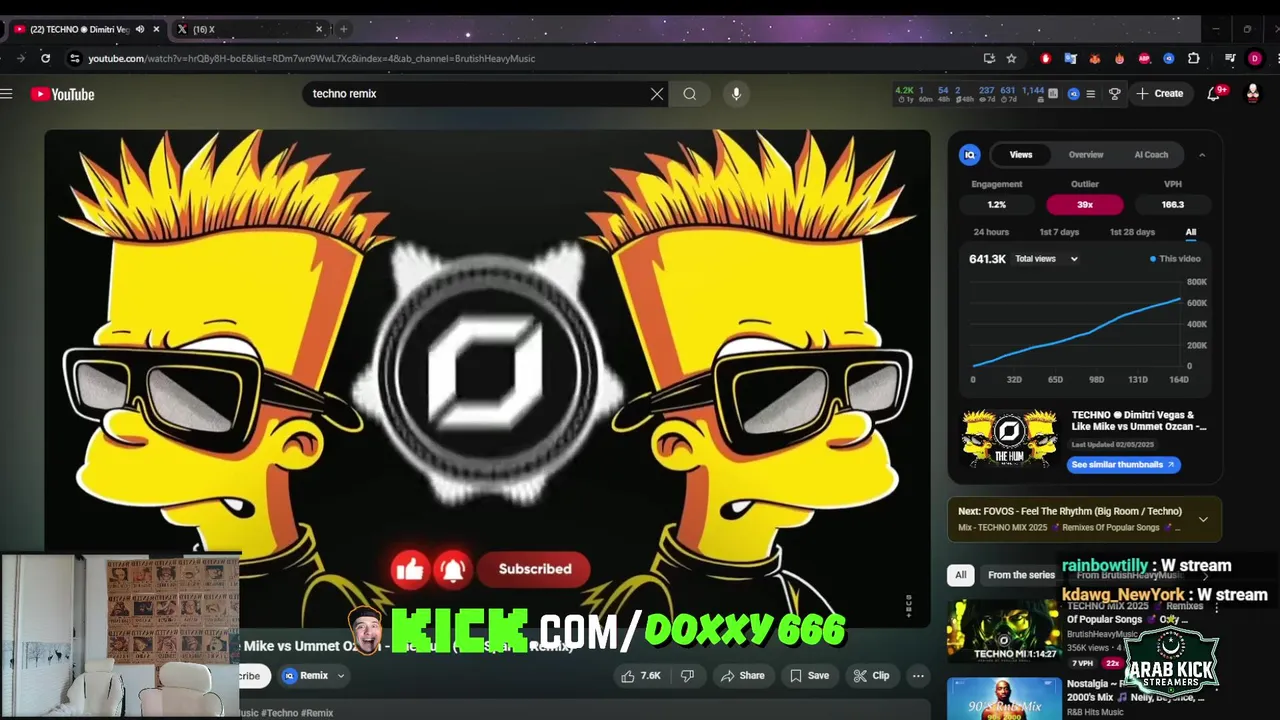1280x720 pixels.
Task: Switch to the AI Coach tab
Action: click(1151, 155)
